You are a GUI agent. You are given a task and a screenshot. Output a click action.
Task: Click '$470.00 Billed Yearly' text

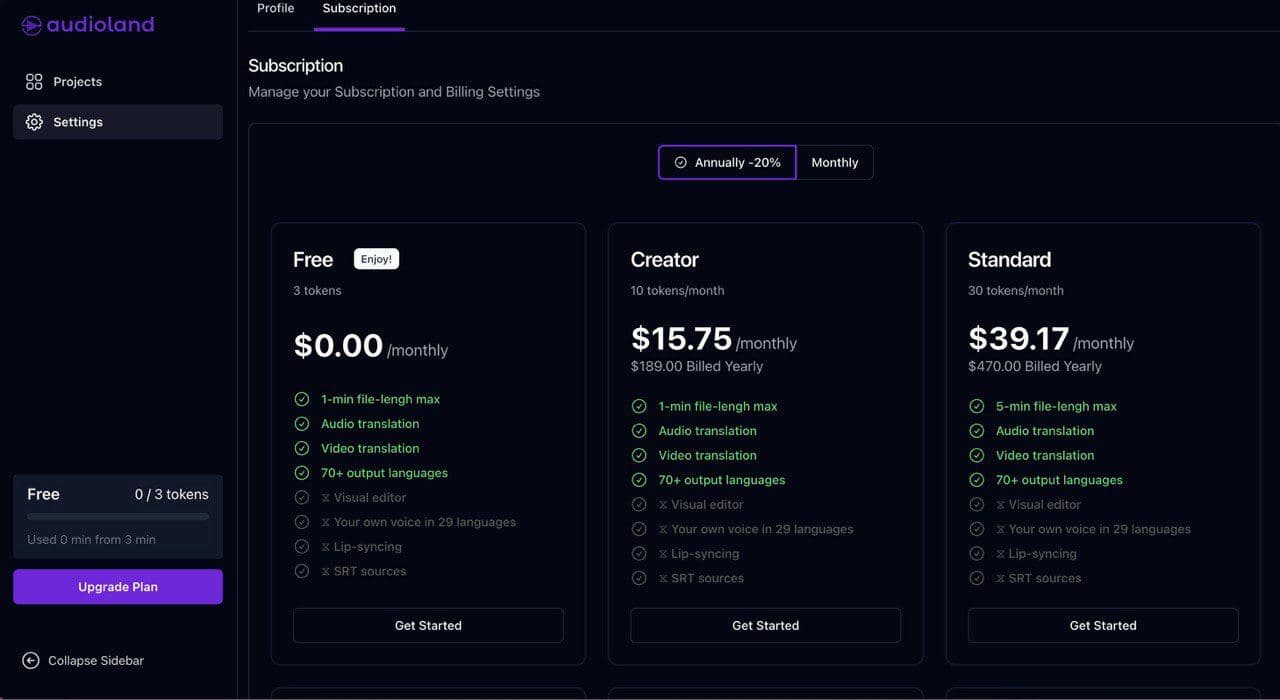[x=1035, y=366]
